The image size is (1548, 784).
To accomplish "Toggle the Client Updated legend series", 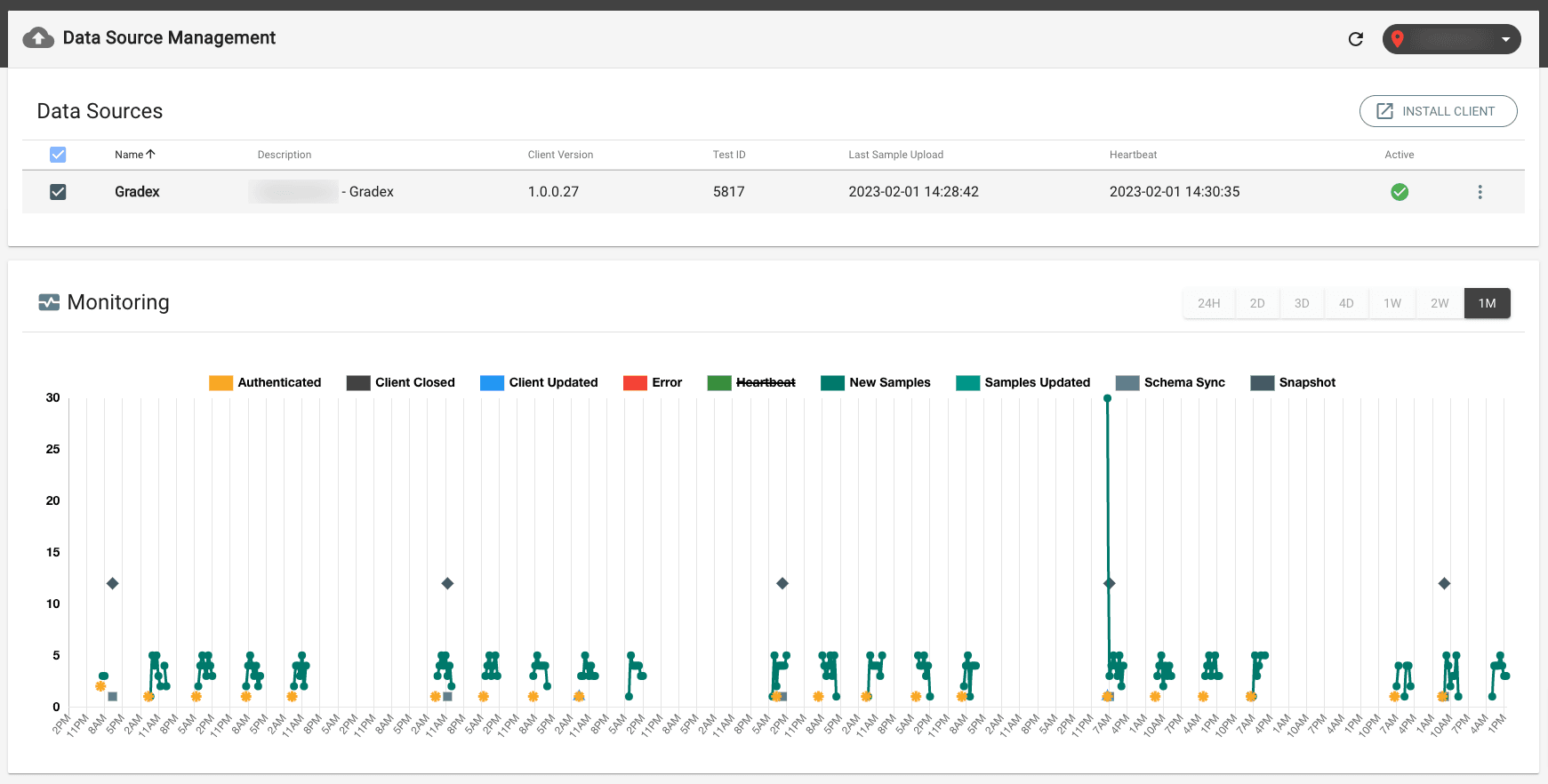I will [x=539, y=383].
